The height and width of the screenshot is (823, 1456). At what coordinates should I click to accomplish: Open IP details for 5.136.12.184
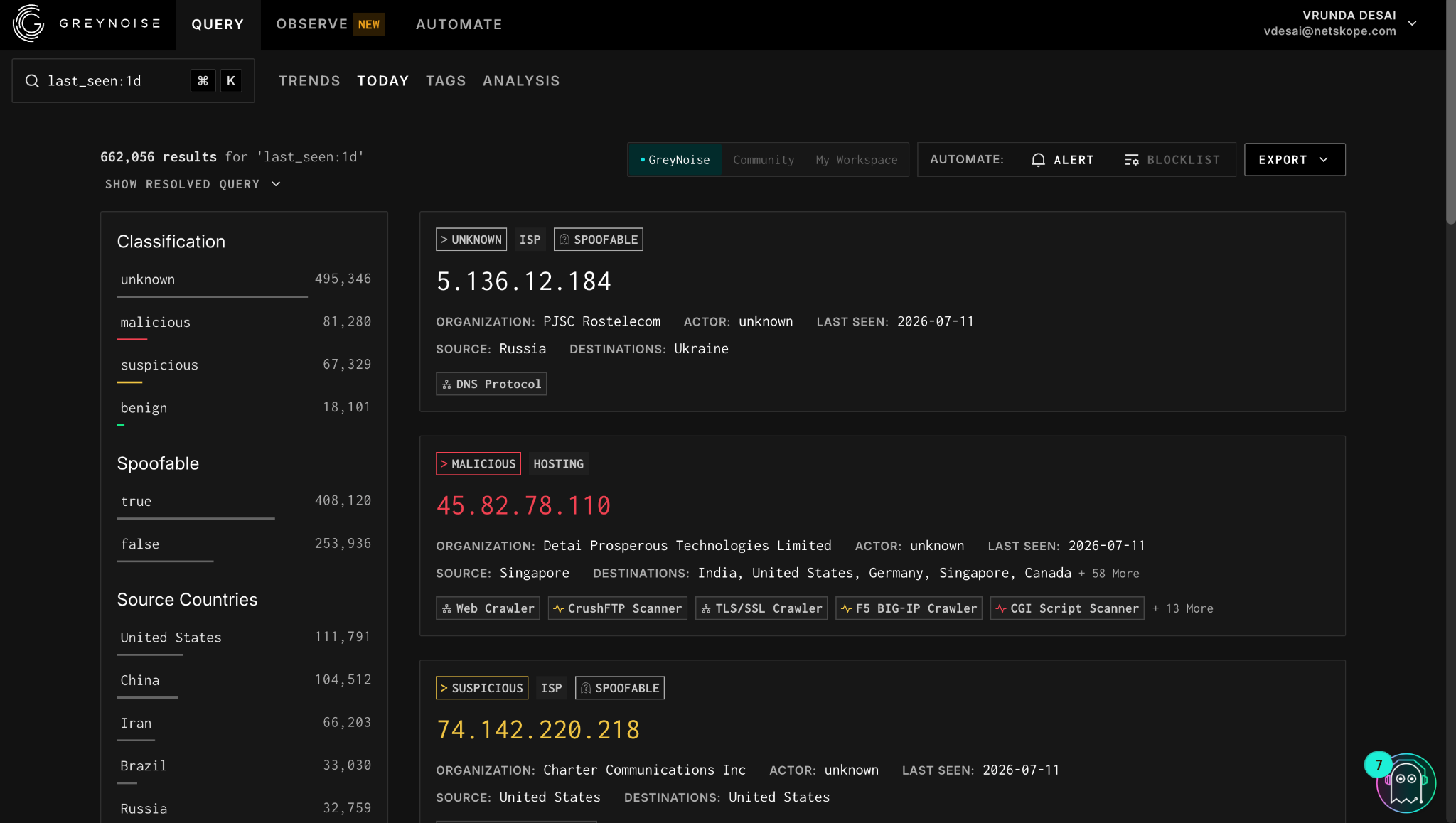click(524, 281)
